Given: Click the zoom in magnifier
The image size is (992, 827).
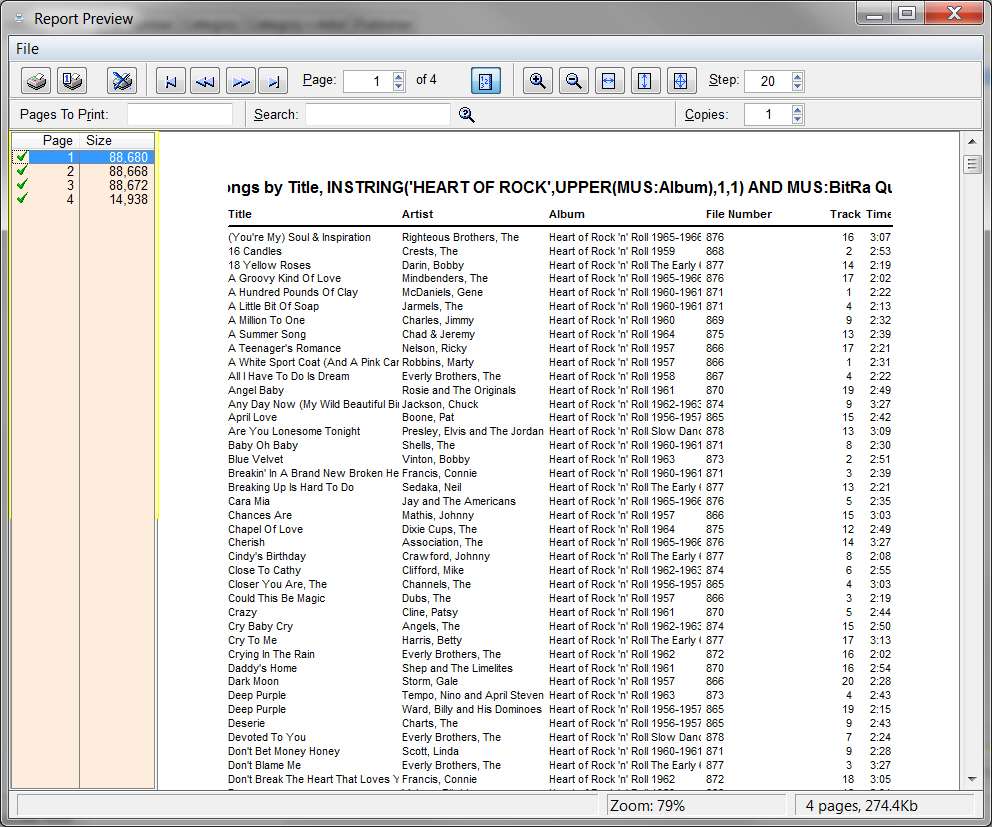Looking at the screenshot, I should click(538, 81).
